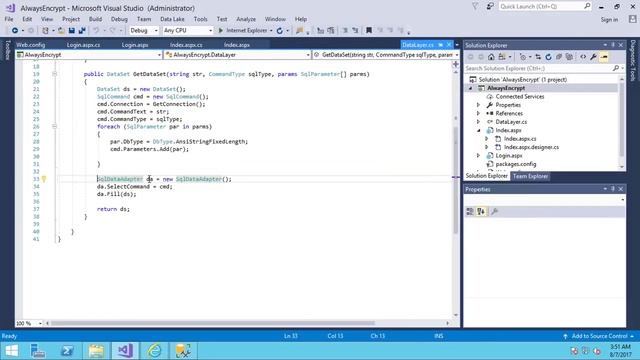Click the Property Pages wrench in Properties panel
Screen dimensions: 640x360
click(x=494, y=211)
